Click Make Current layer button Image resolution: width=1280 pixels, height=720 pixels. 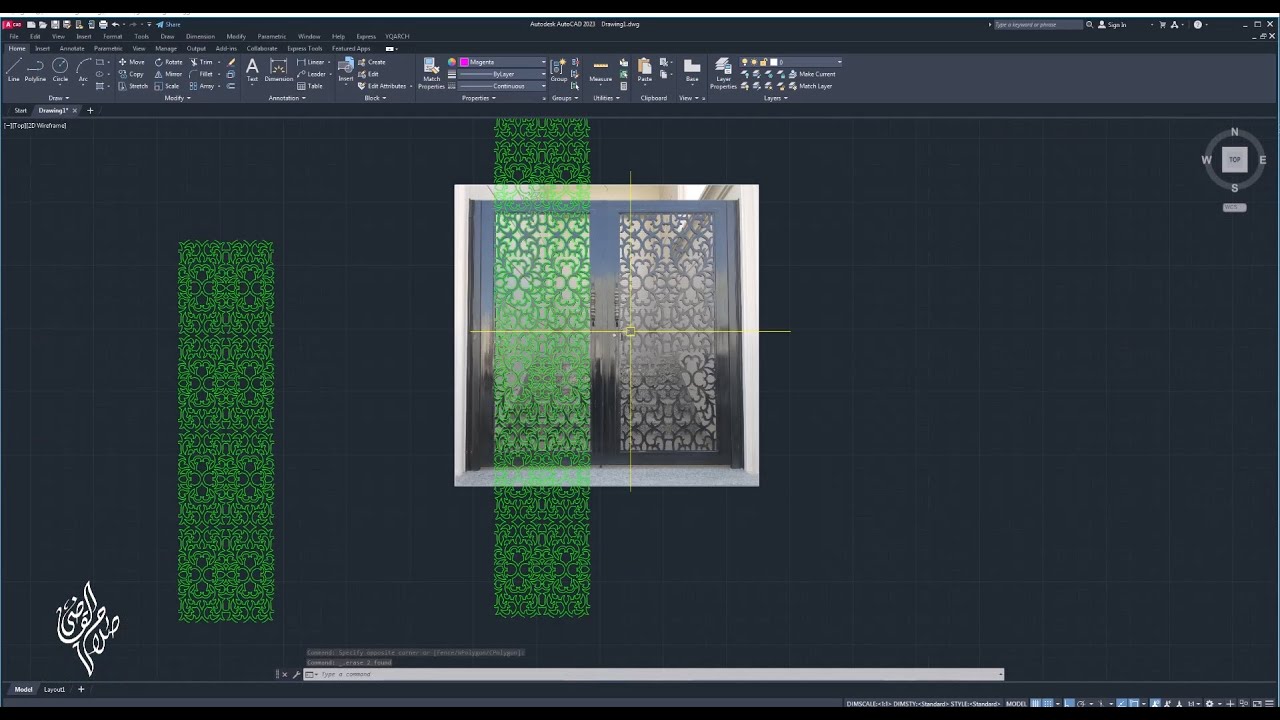pyautogui.click(x=812, y=74)
